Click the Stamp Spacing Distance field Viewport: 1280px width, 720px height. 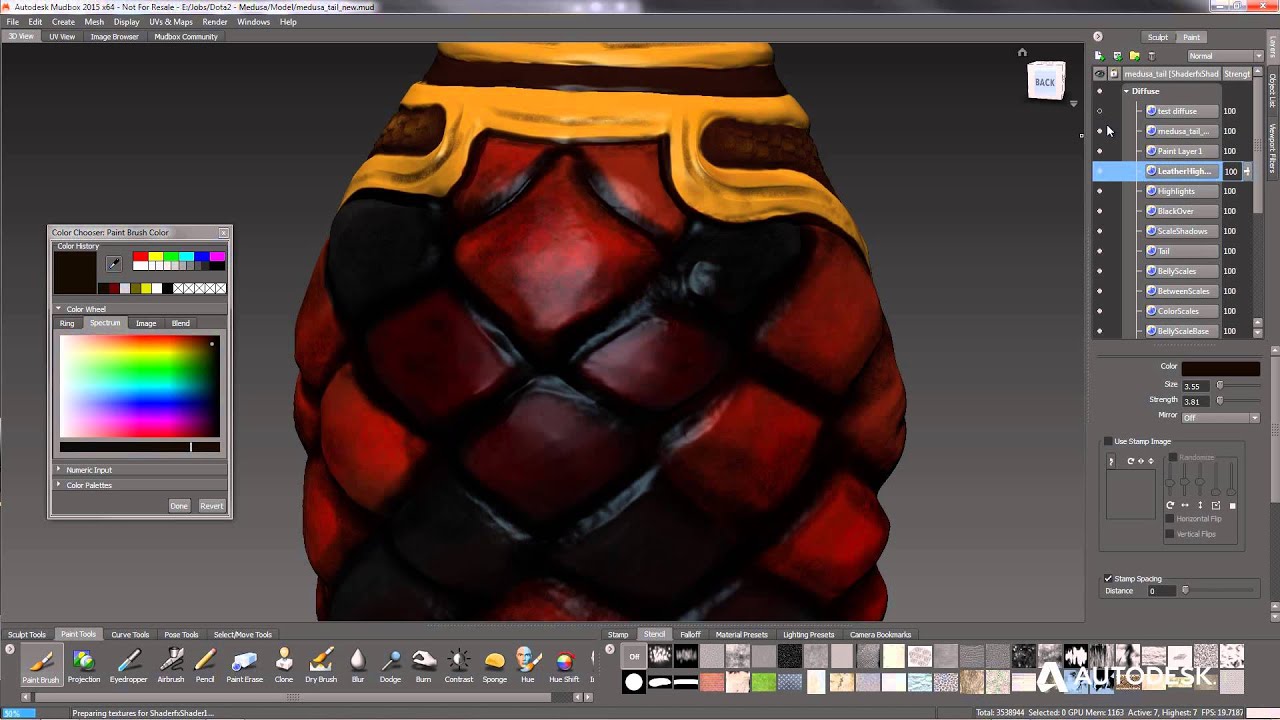point(1161,591)
